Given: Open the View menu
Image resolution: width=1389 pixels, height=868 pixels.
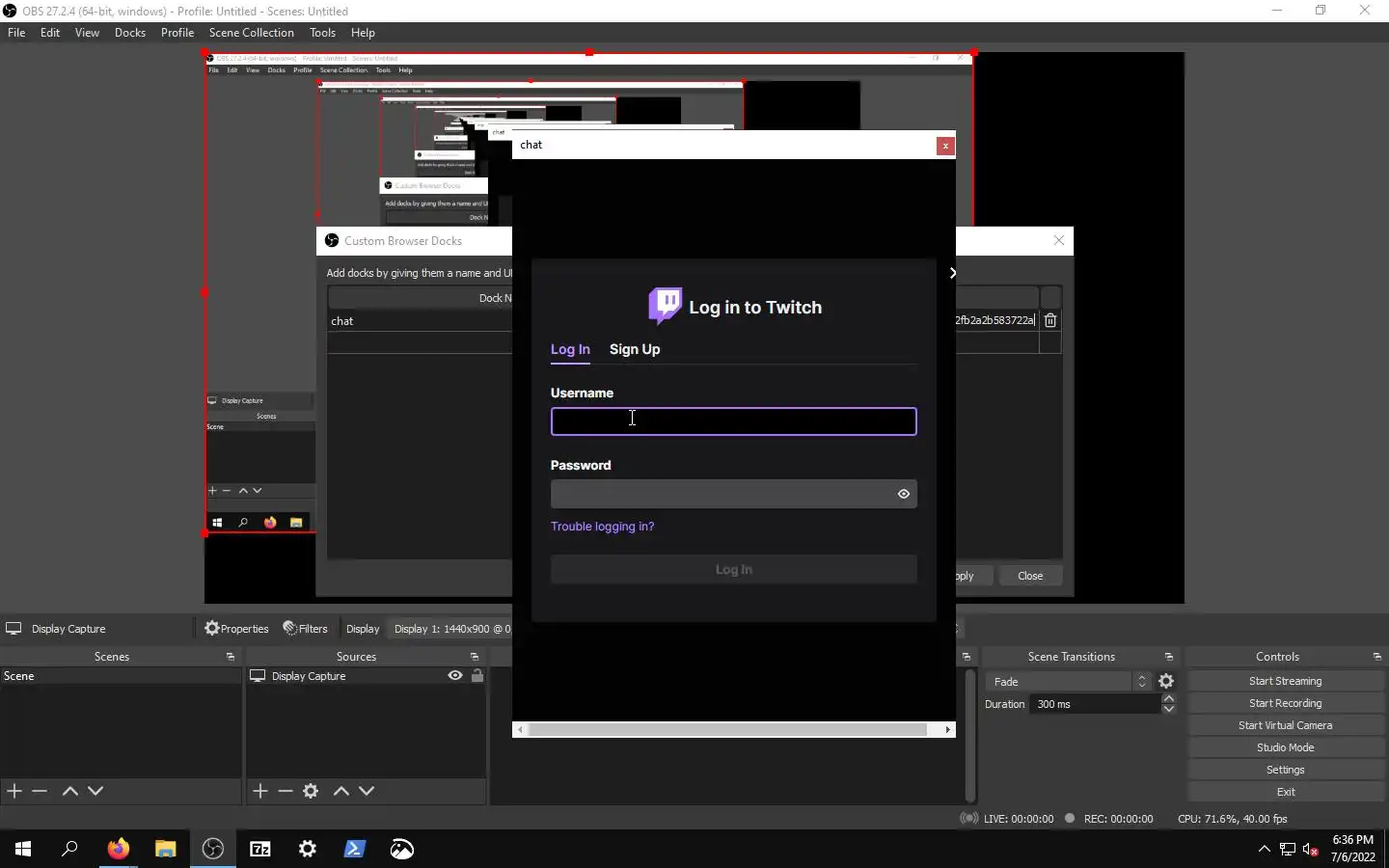Looking at the screenshot, I should [87, 33].
